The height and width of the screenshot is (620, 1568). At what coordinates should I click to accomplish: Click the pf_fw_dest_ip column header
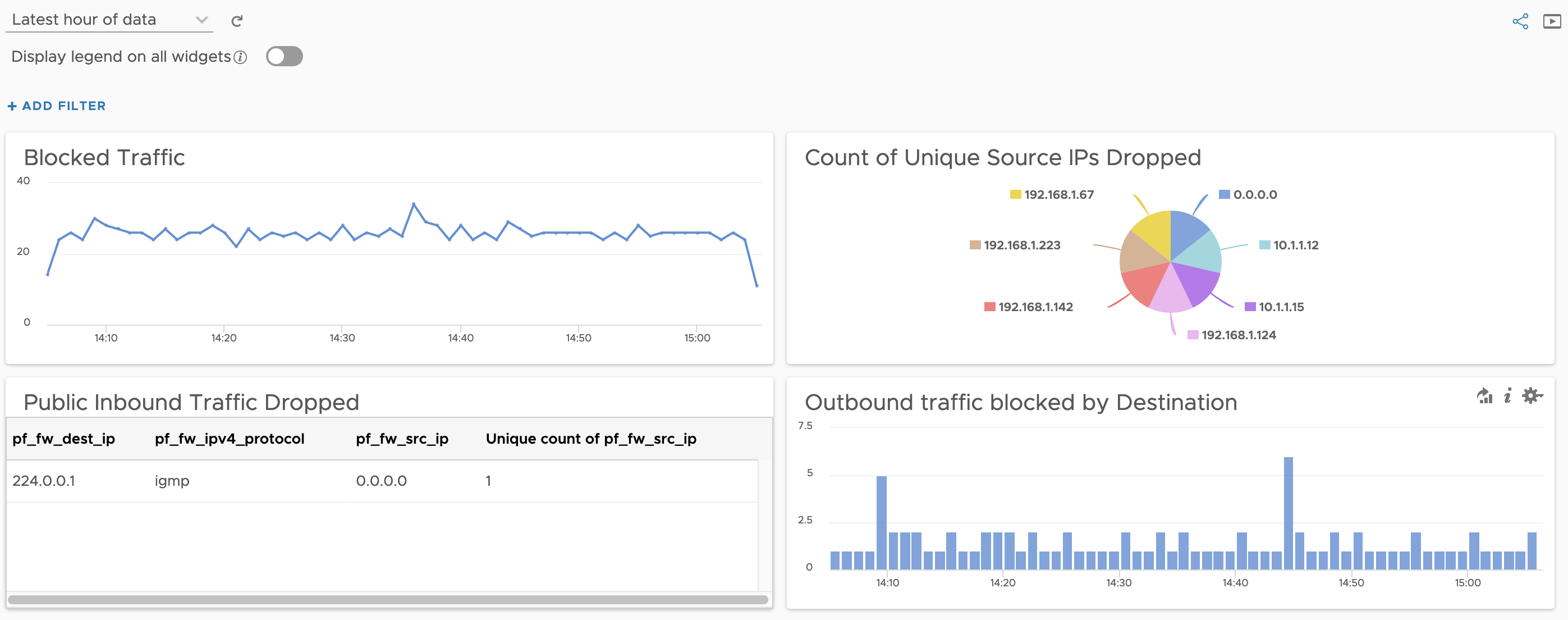63,439
